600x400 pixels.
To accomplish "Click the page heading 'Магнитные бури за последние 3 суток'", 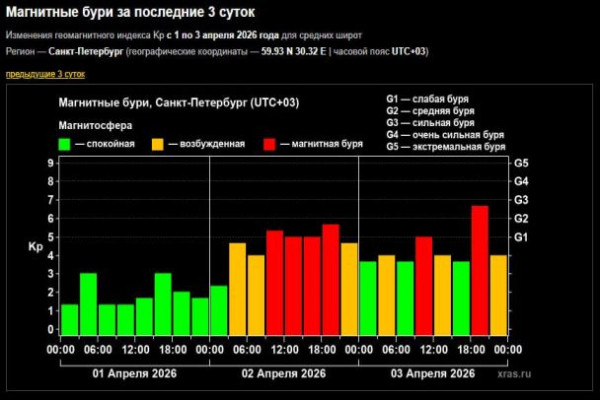I will click(130, 12).
